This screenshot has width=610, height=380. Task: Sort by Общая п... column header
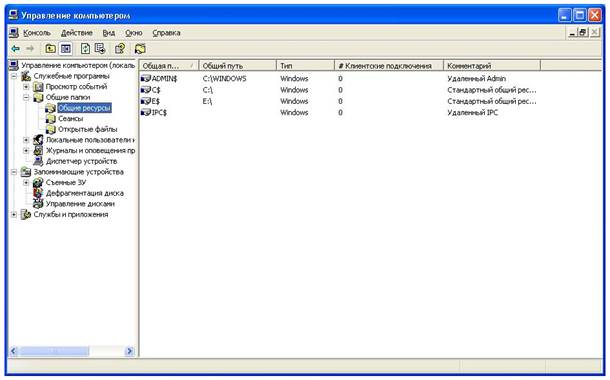(x=169, y=66)
